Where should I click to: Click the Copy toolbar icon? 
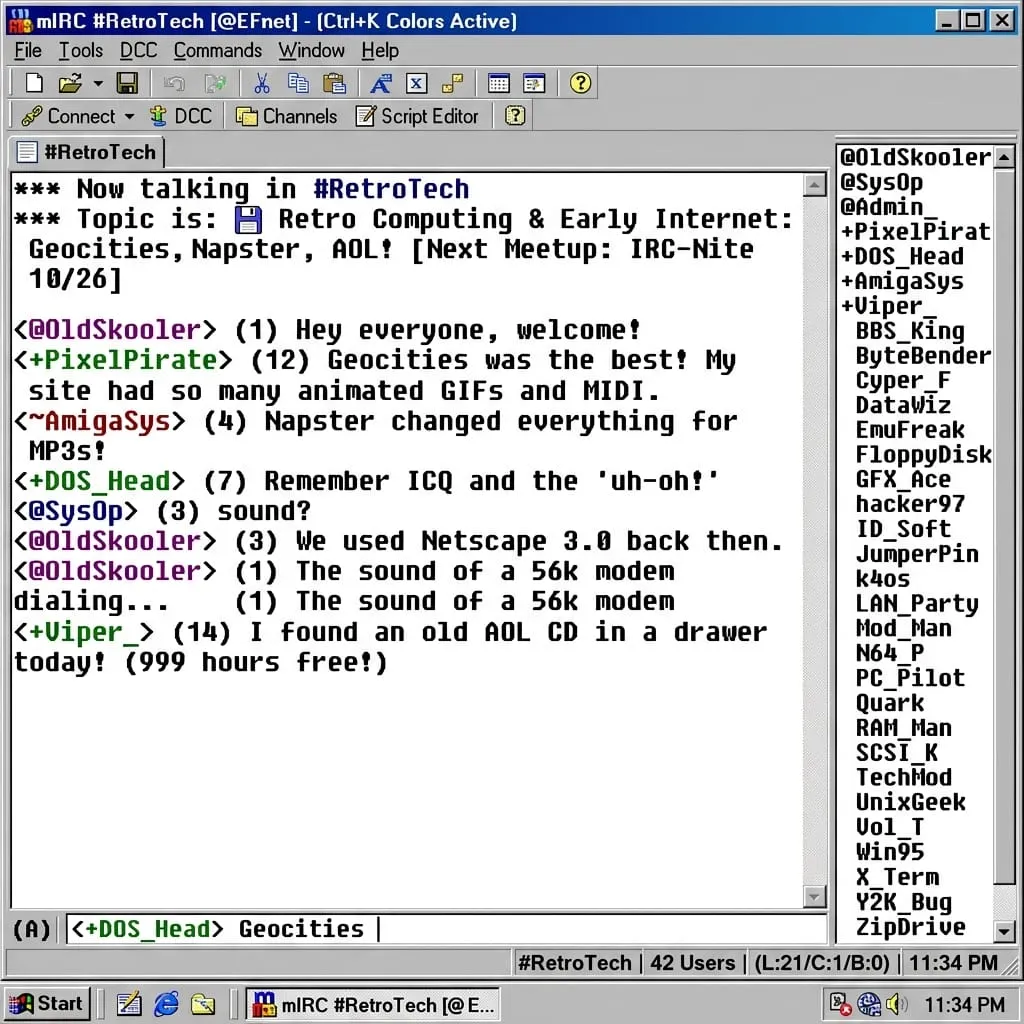coord(298,83)
